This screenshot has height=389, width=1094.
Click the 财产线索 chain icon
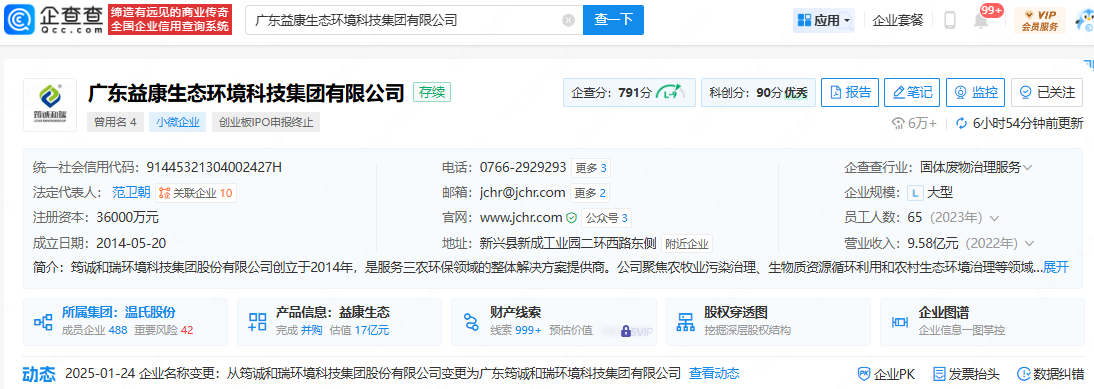pos(471,321)
